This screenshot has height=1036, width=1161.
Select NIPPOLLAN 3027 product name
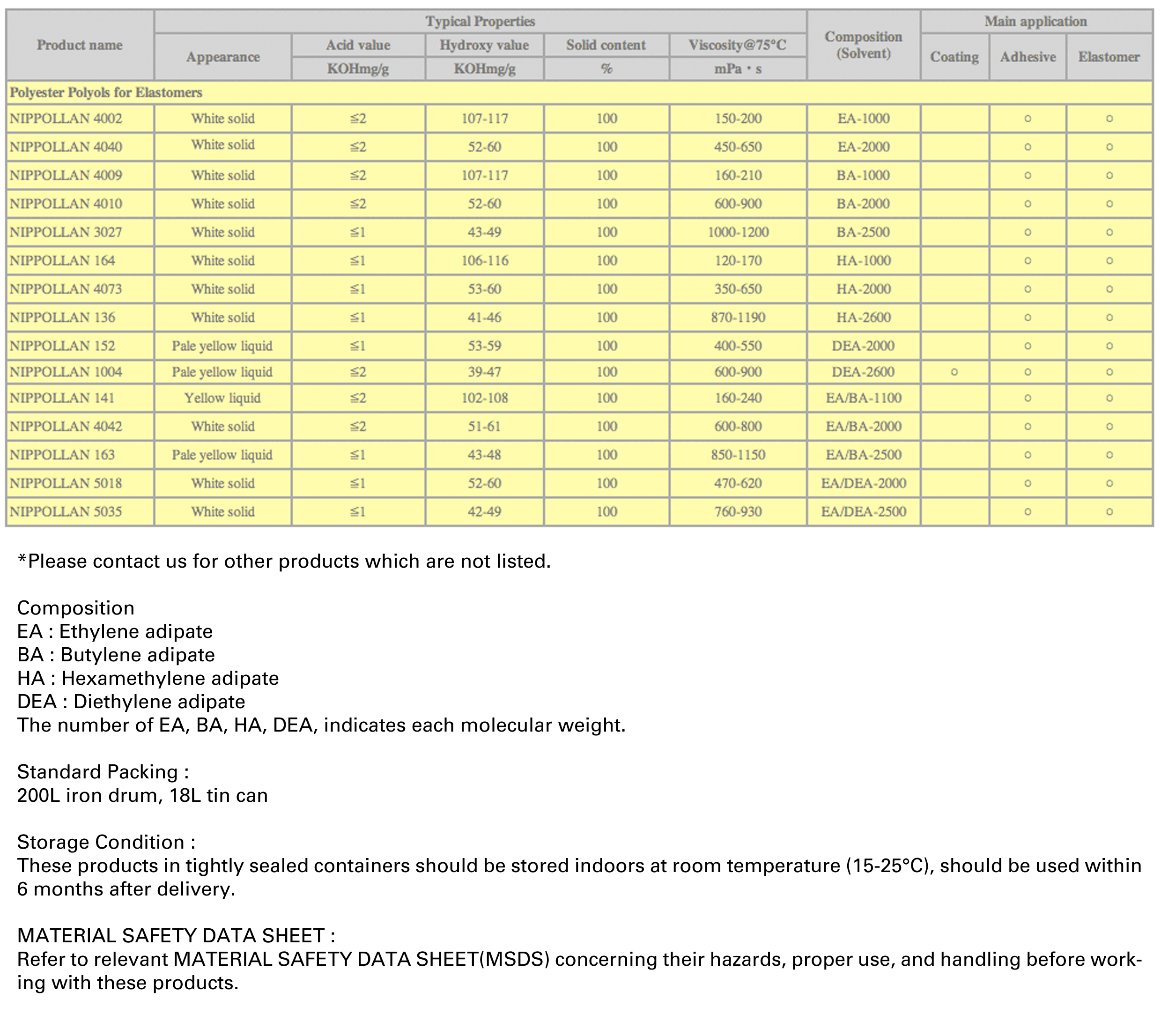[x=66, y=232]
